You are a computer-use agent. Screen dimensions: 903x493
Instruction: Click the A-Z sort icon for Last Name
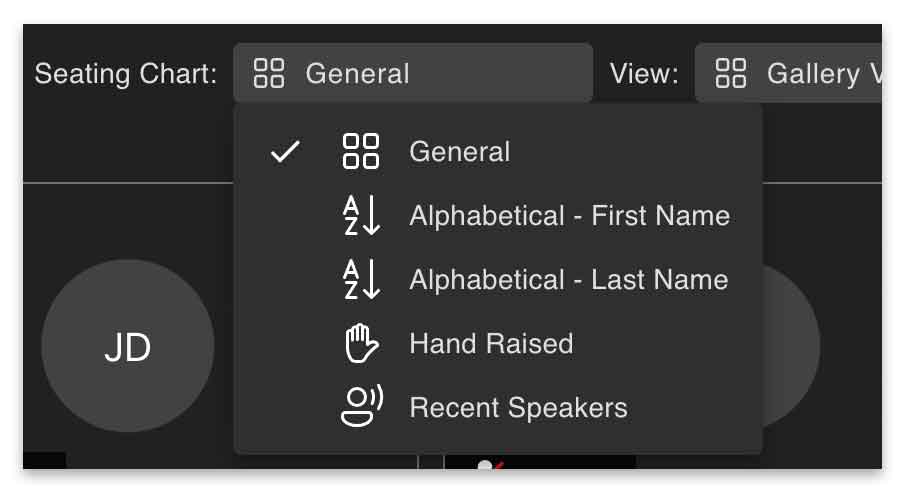point(361,279)
